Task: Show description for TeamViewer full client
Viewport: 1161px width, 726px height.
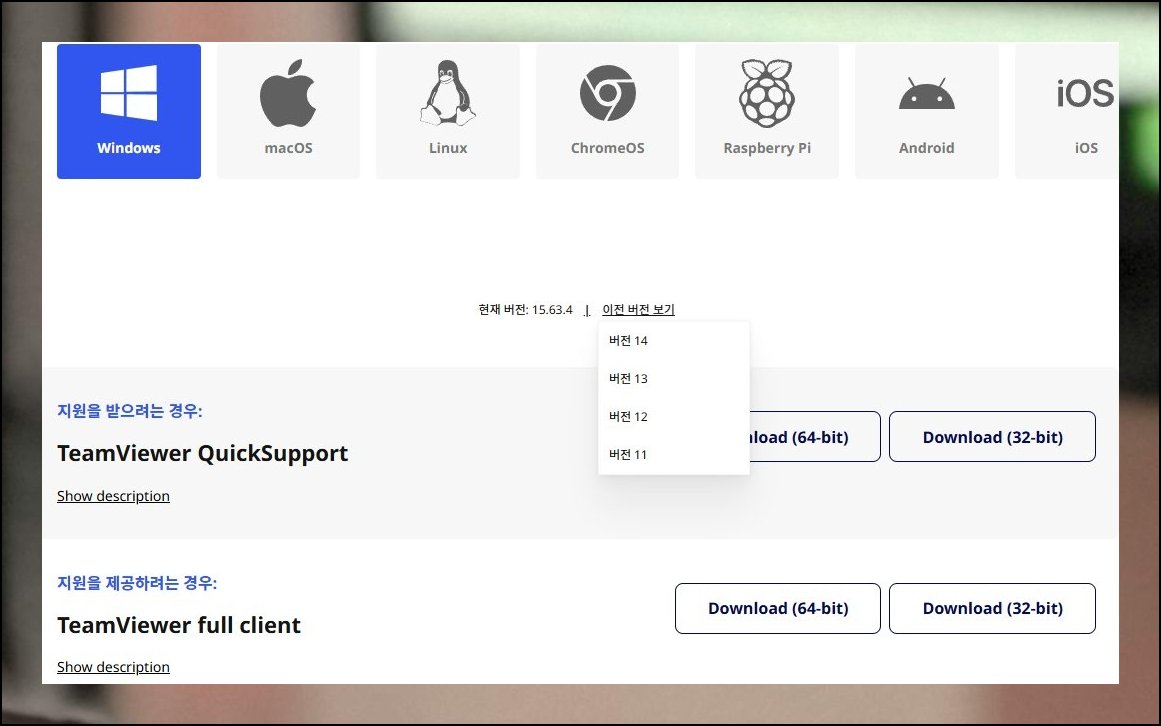Action: tap(113, 667)
